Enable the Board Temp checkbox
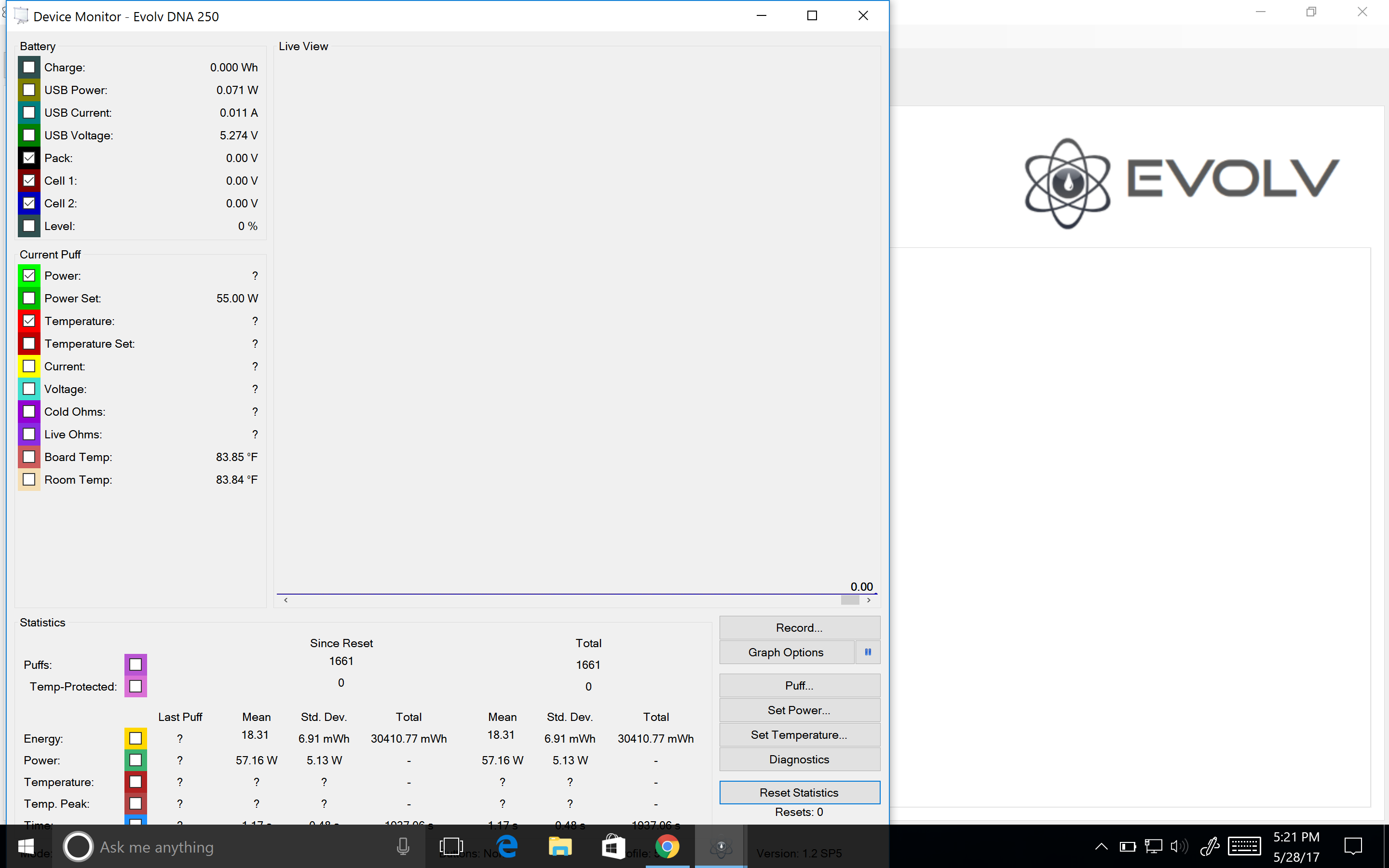 [29, 457]
